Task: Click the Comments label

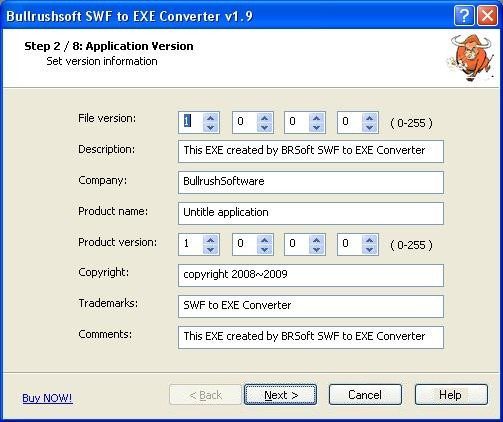Action: click(105, 334)
